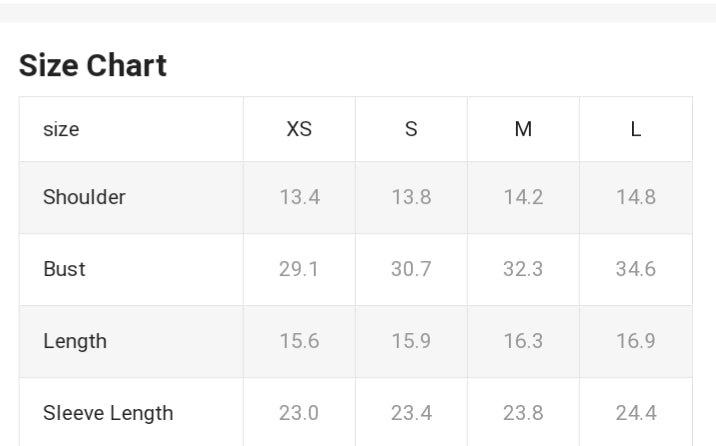Click the Length row label
This screenshot has height=446, width=716.
(x=74, y=341)
